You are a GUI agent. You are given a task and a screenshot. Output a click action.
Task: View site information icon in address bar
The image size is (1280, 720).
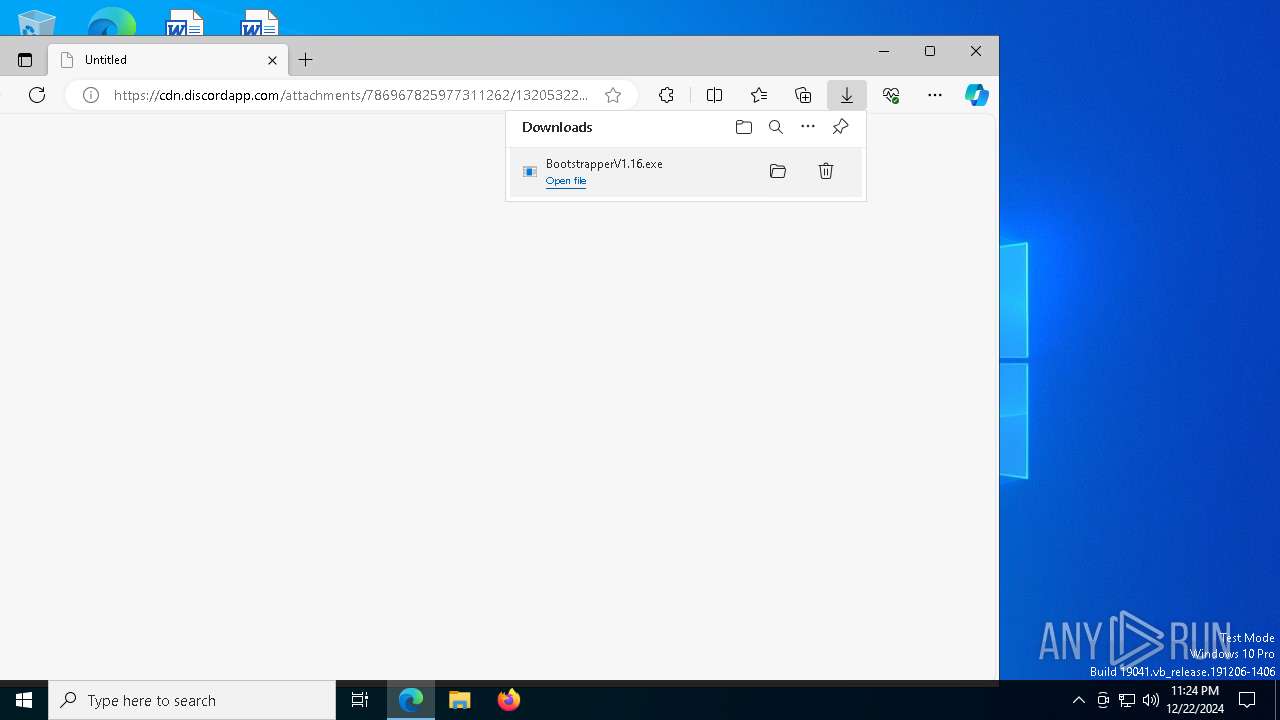[91, 95]
